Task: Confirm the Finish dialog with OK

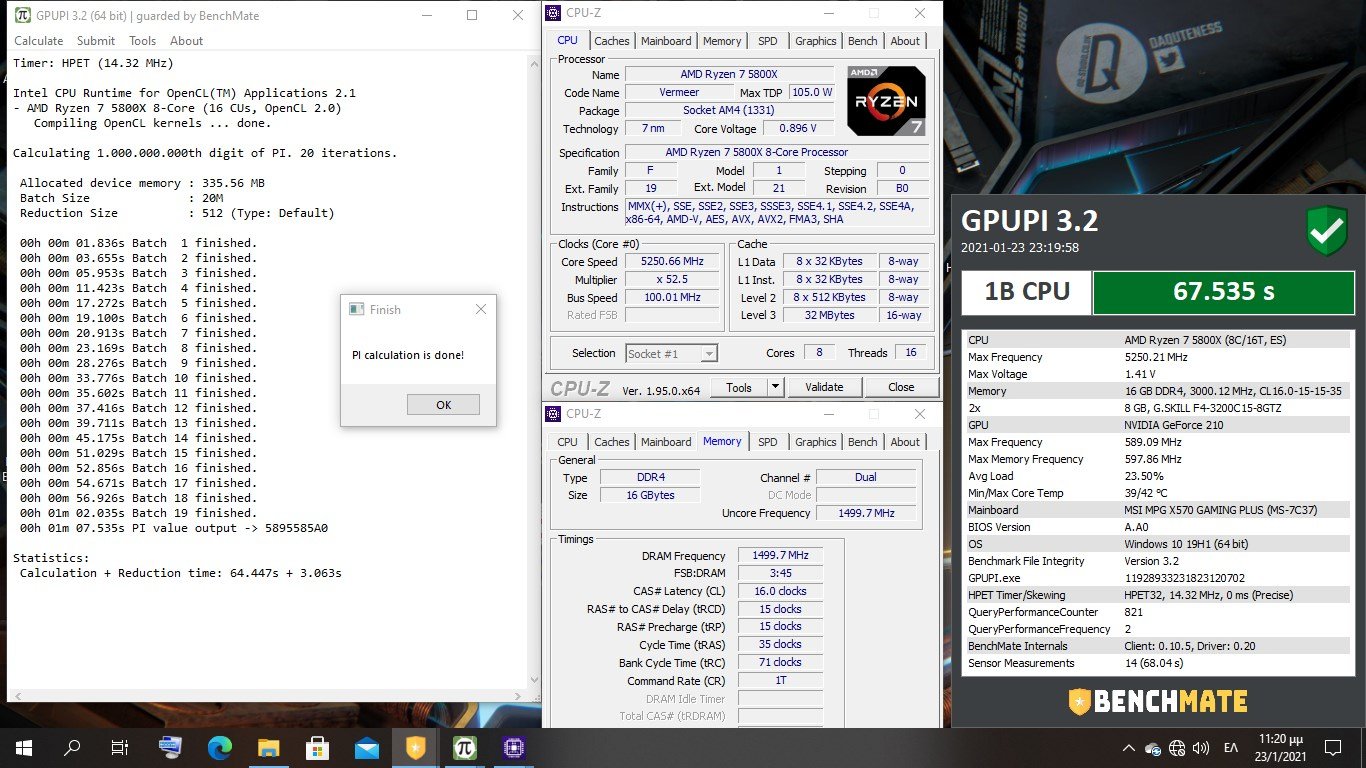Action: pos(443,404)
